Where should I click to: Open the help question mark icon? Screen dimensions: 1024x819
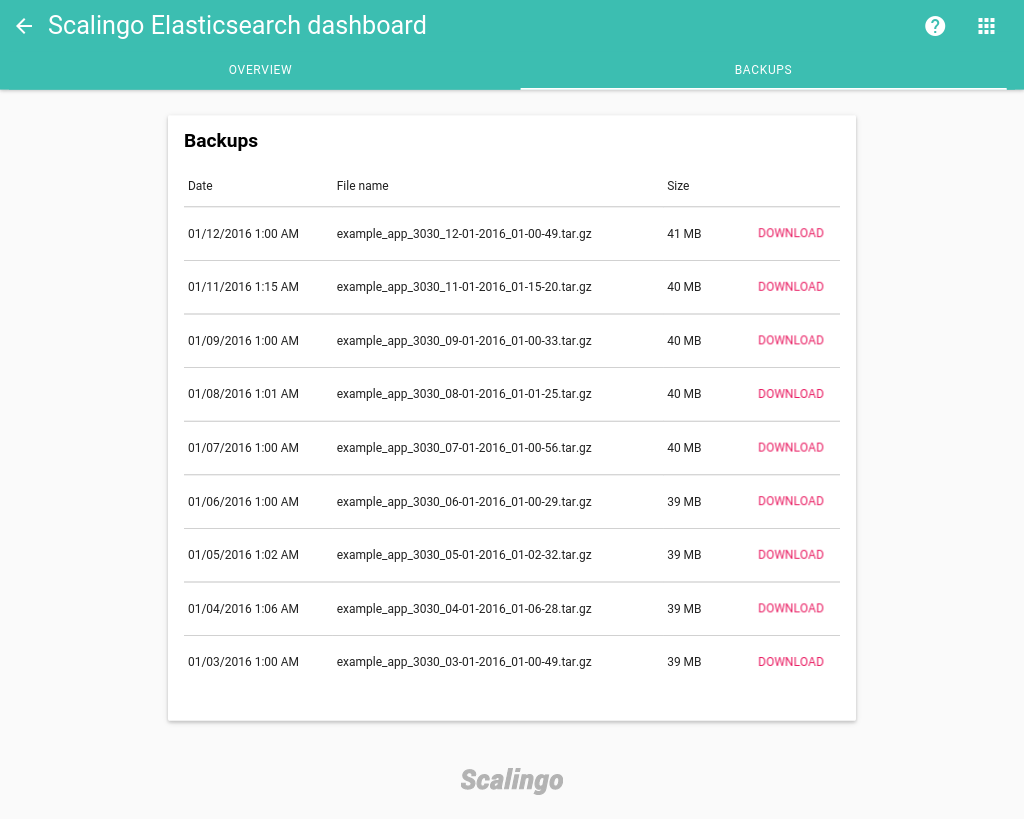point(935,26)
